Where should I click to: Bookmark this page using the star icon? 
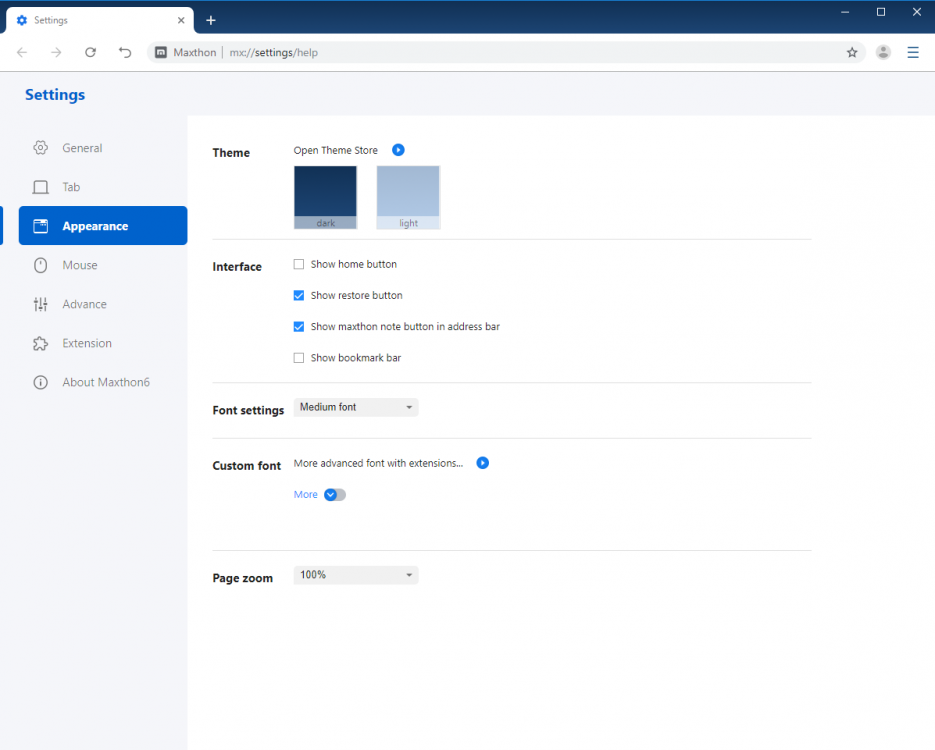[852, 52]
